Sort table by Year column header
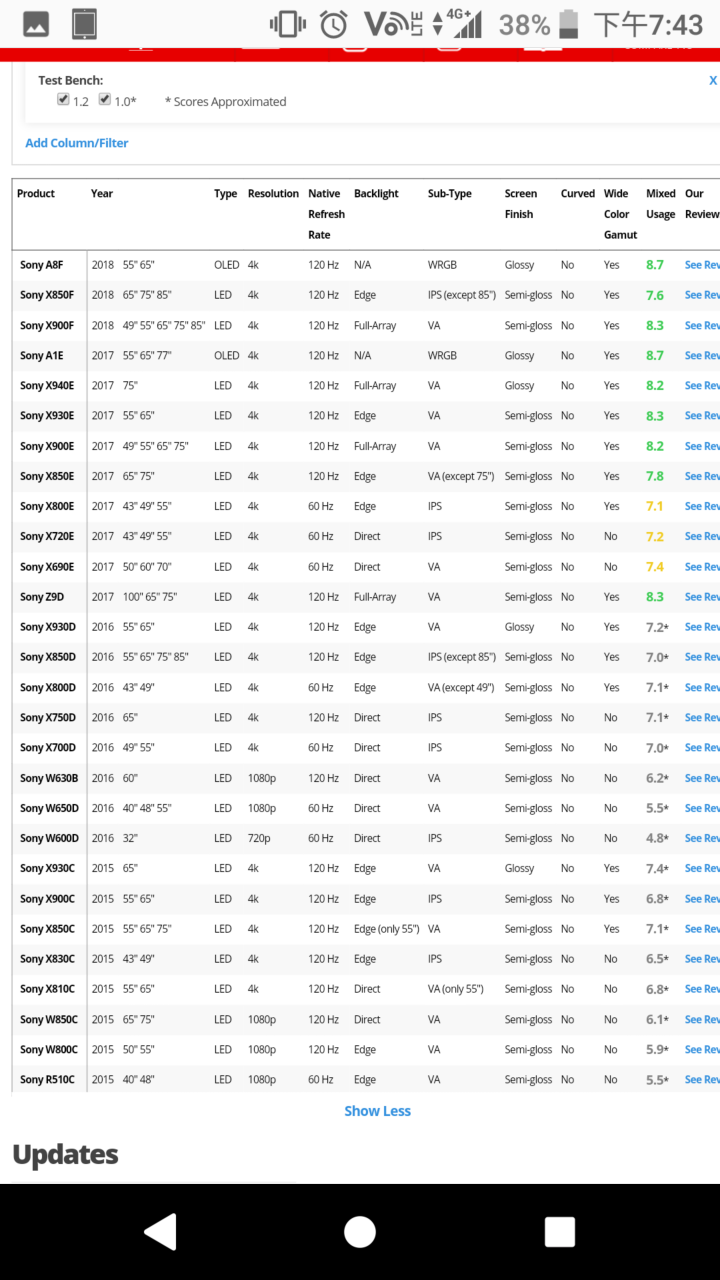Image resolution: width=720 pixels, height=1280 pixels. pos(102,194)
